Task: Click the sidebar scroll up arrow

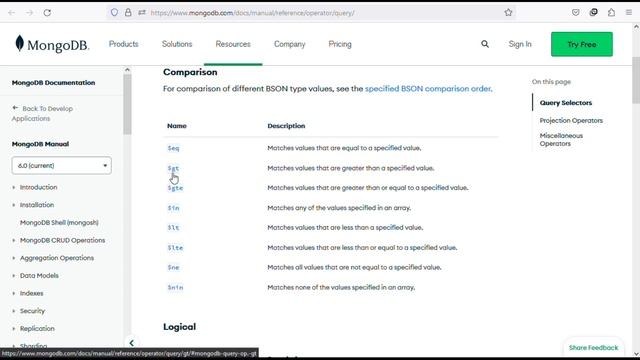Action: click(127, 70)
